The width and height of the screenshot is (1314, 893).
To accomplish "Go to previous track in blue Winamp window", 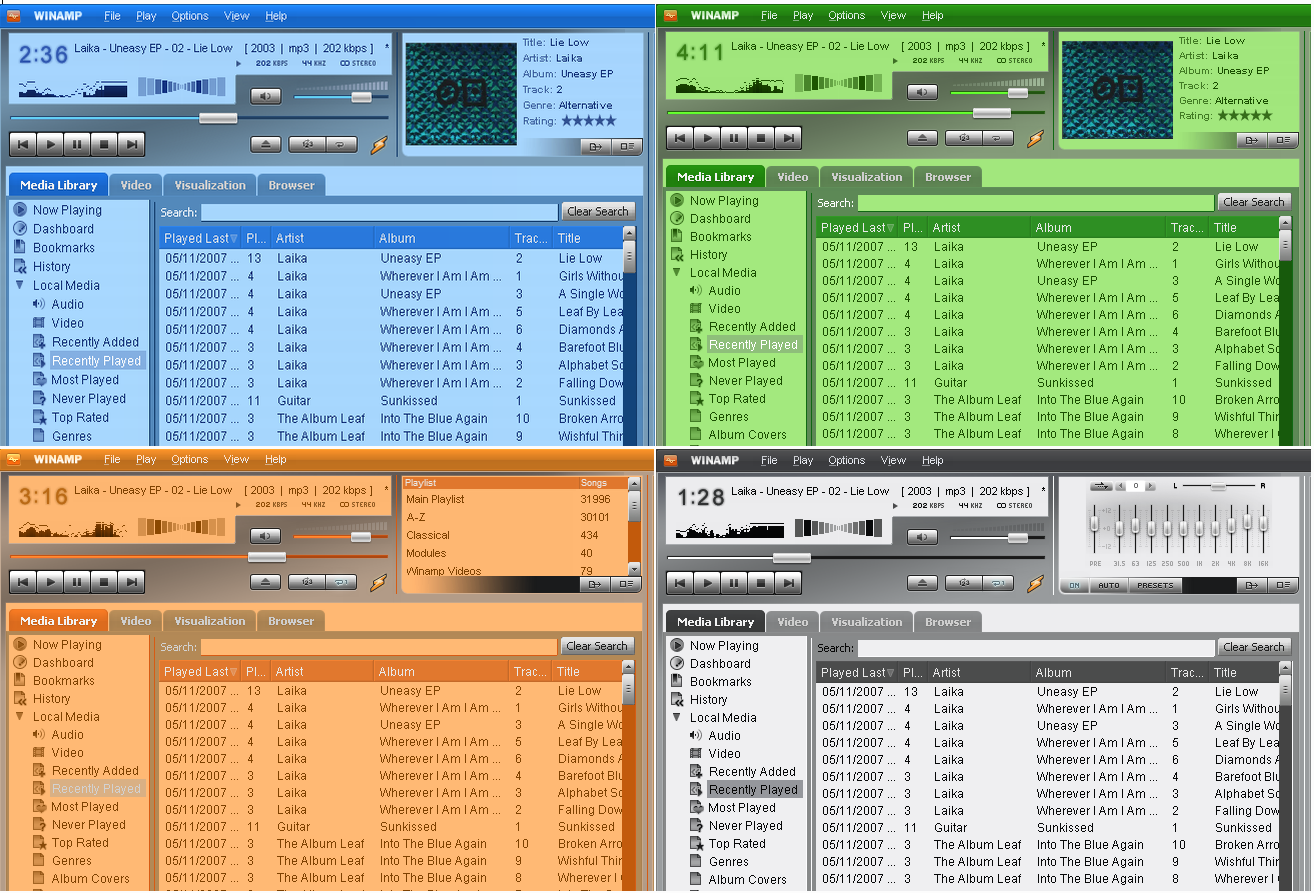I will [x=23, y=145].
